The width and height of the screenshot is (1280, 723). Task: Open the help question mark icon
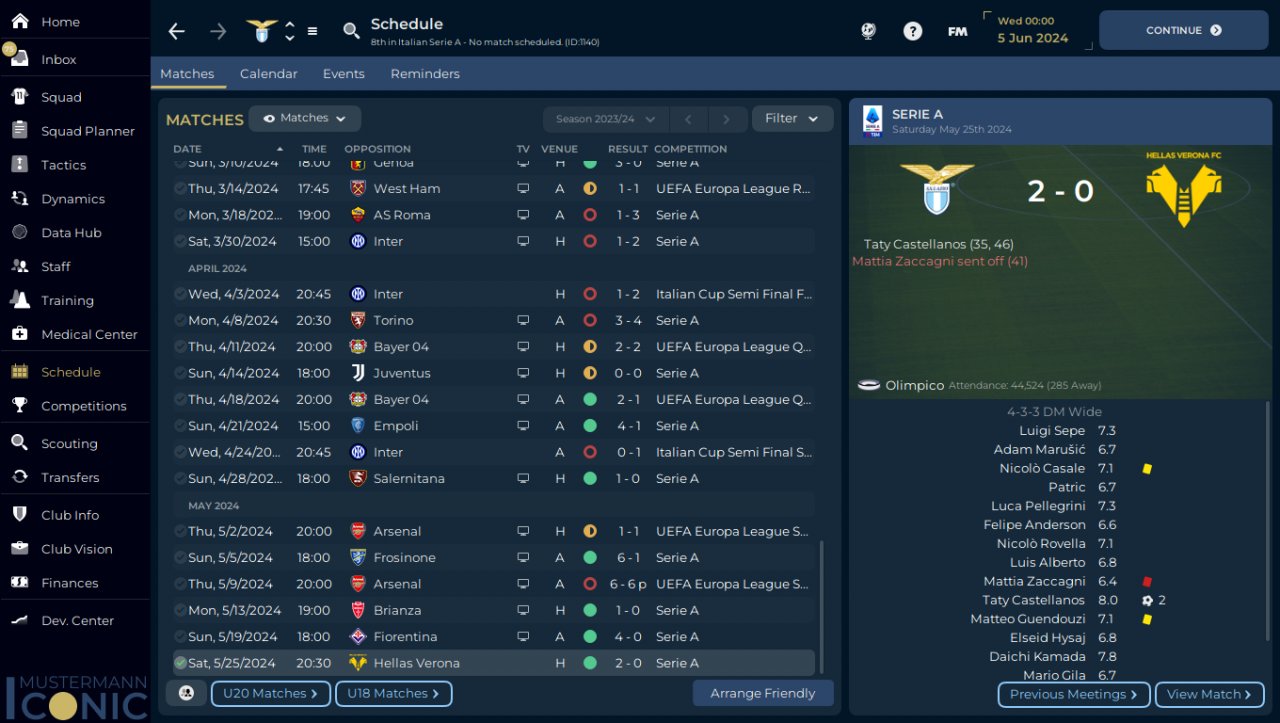pos(912,31)
